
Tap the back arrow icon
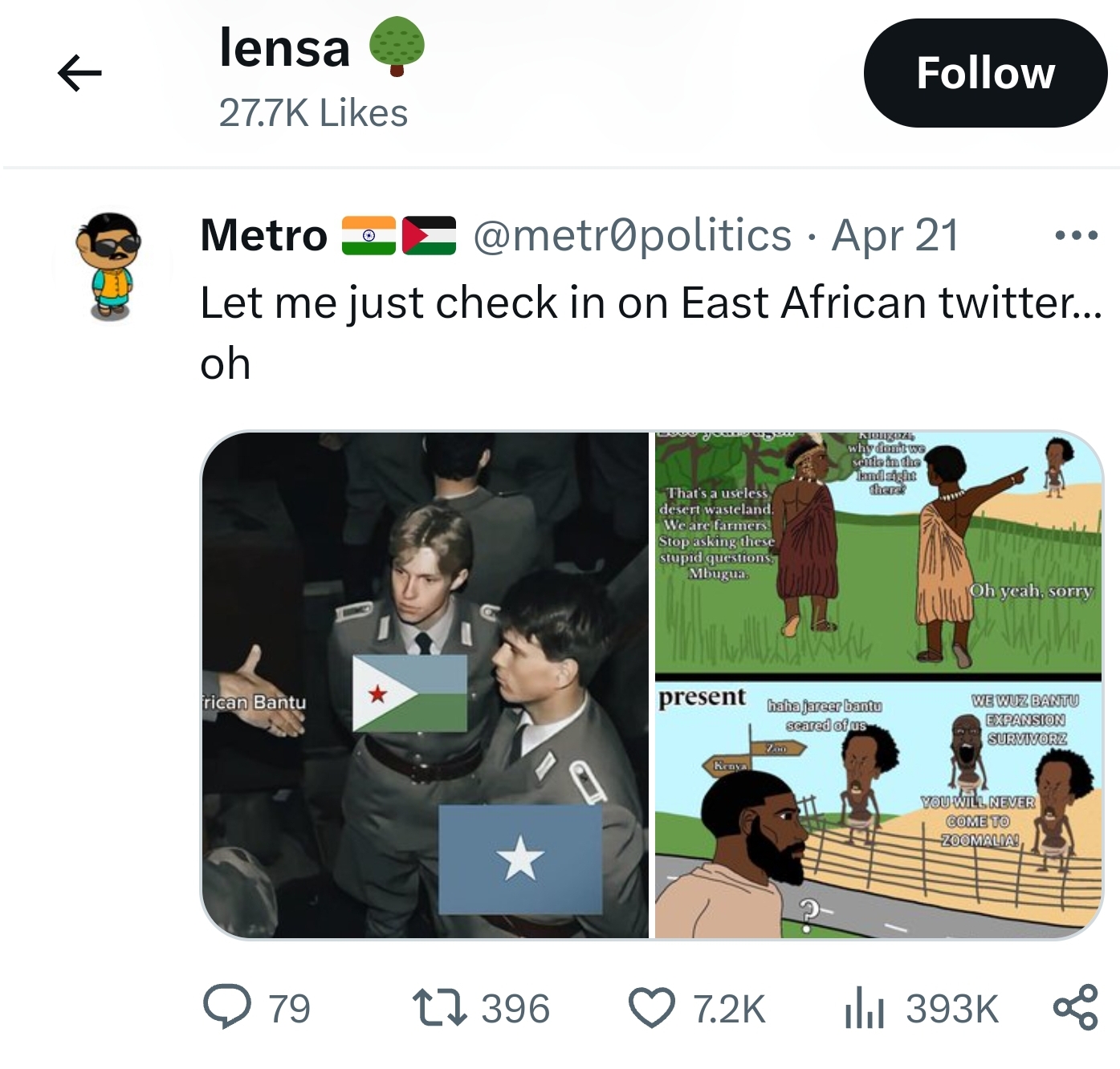(79, 74)
